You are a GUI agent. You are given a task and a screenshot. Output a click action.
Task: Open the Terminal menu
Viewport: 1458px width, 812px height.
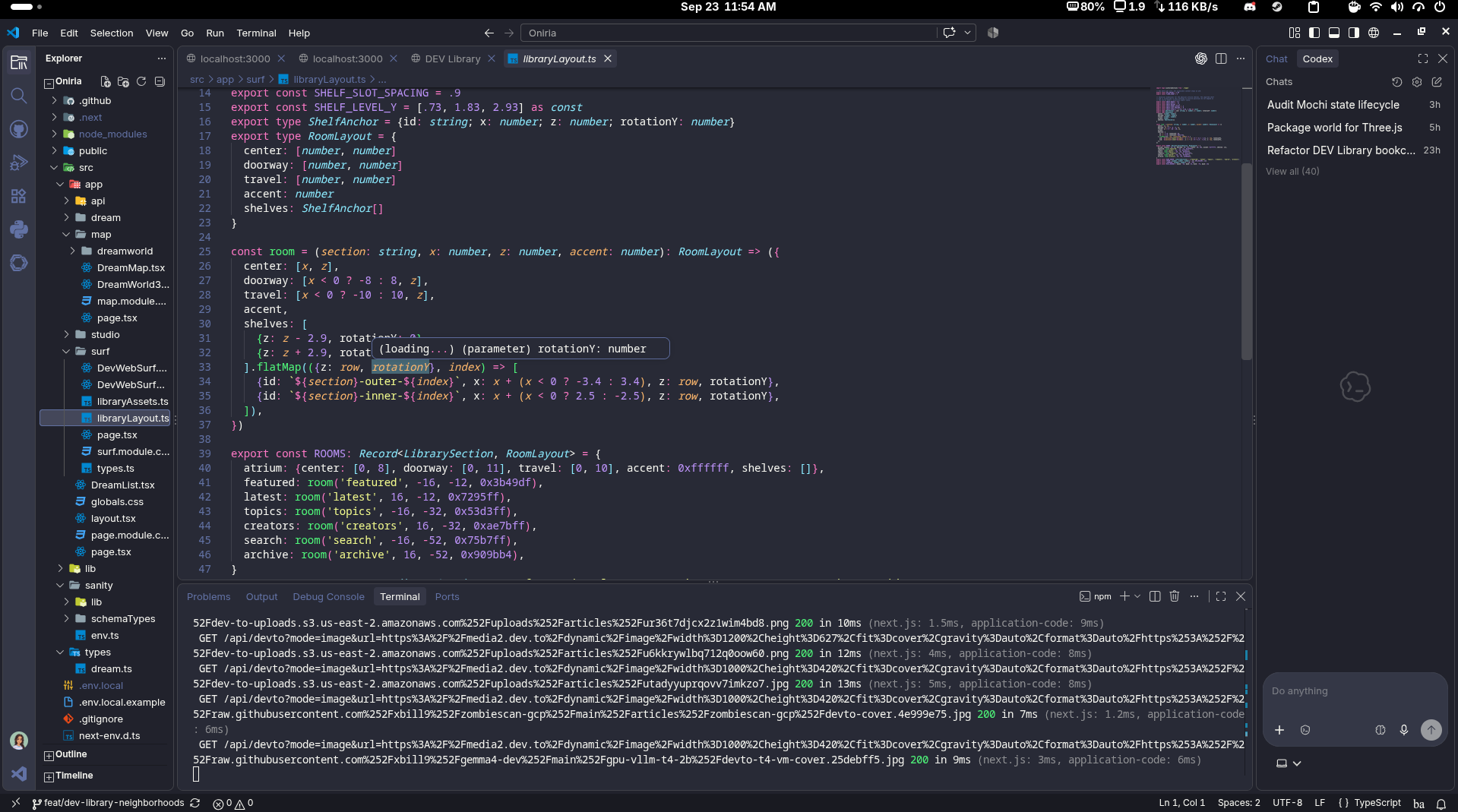pyautogui.click(x=256, y=33)
